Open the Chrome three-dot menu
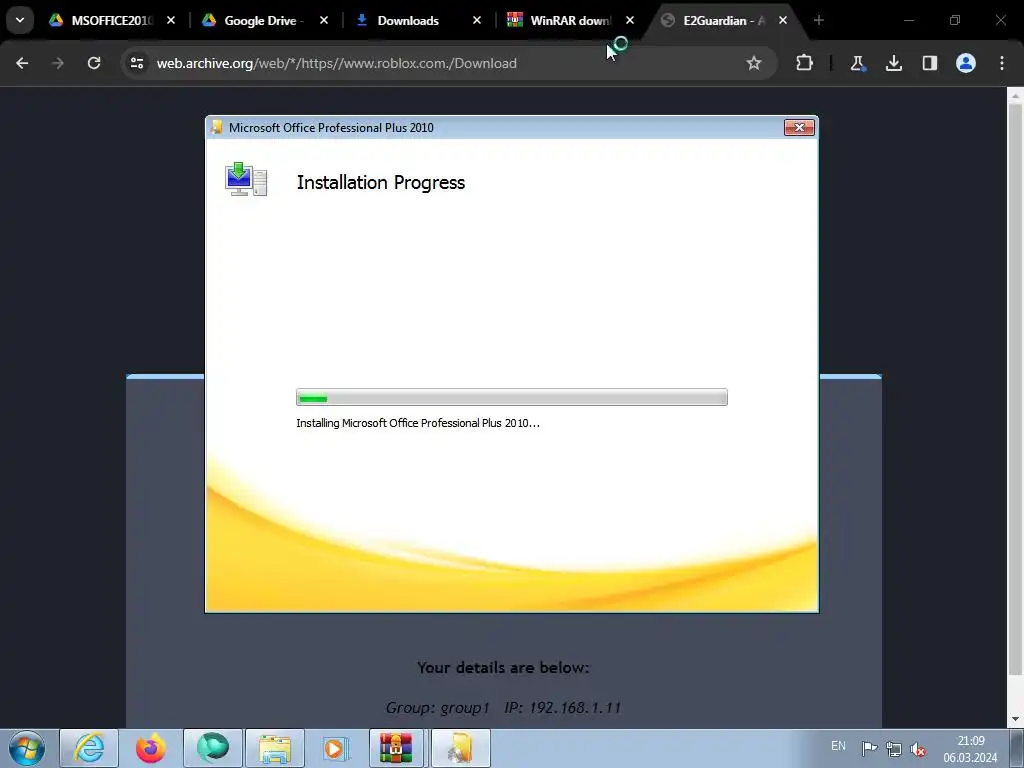The width and height of the screenshot is (1024, 768). (x=1002, y=63)
